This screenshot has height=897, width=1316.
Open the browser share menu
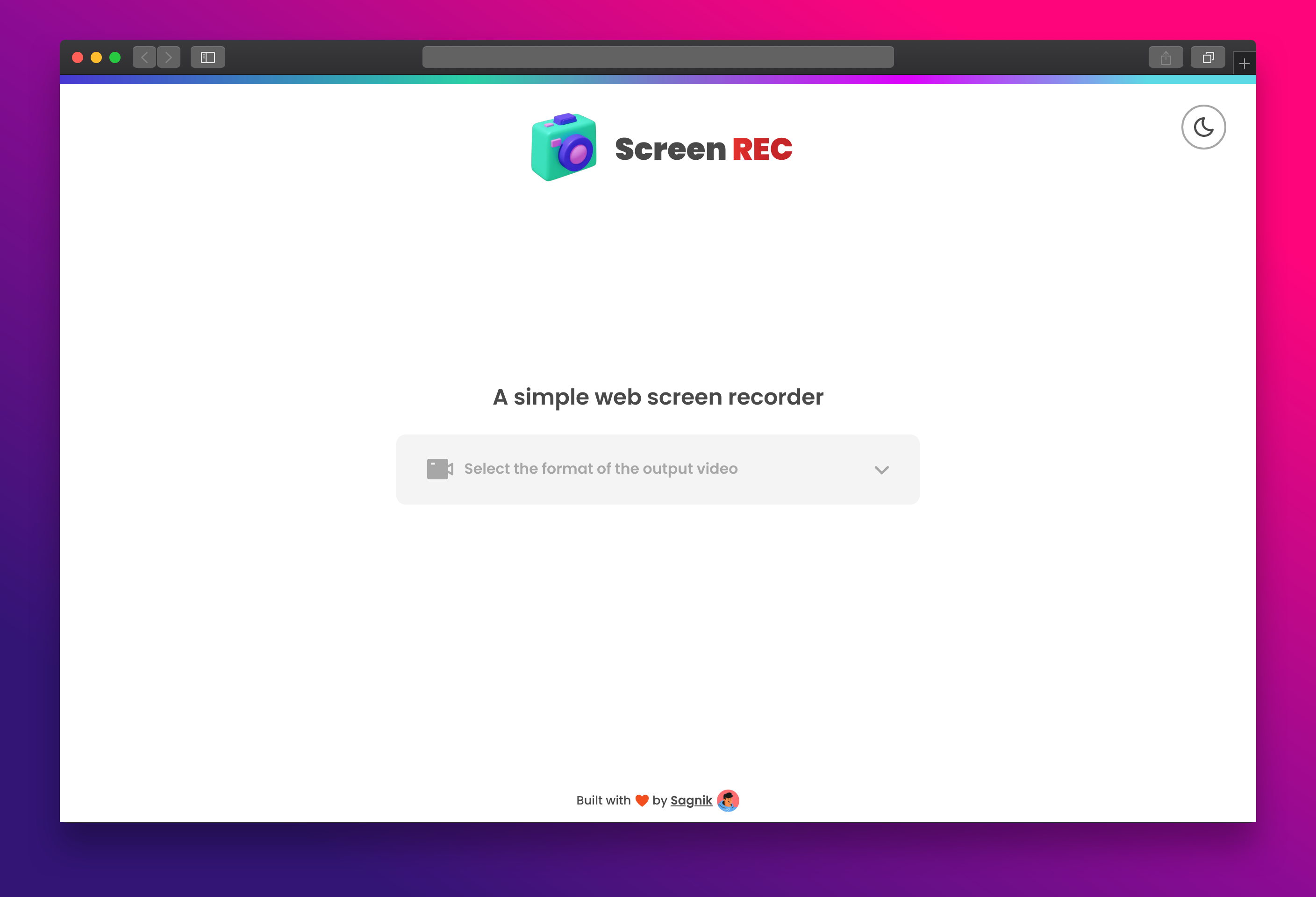coord(1166,57)
